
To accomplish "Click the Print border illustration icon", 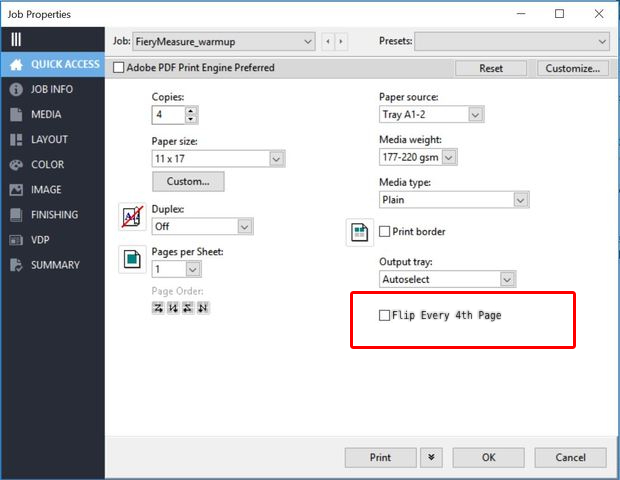I will pyautogui.click(x=359, y=232).
